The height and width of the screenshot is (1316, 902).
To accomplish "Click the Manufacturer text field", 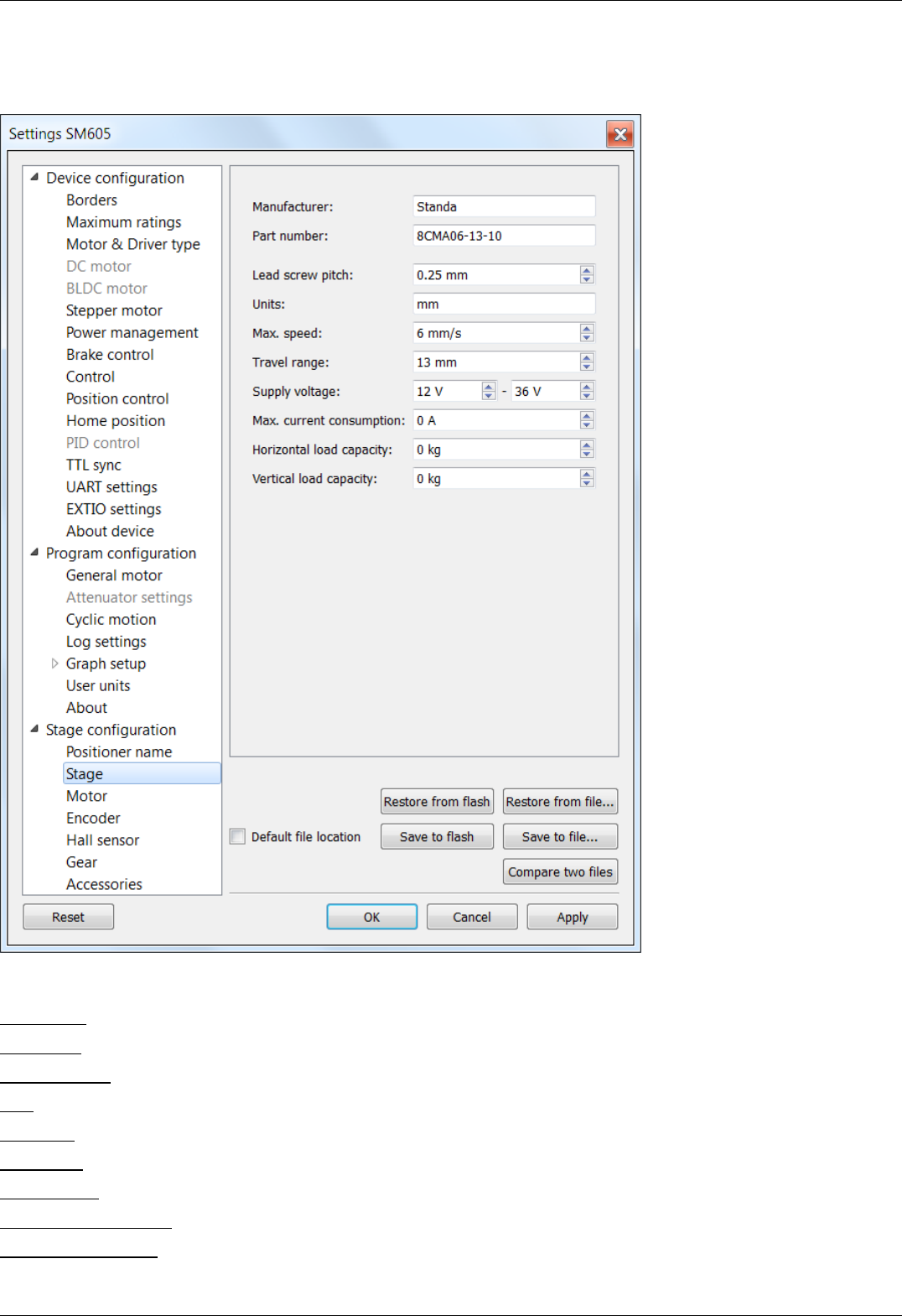I will tap(504, 206).
